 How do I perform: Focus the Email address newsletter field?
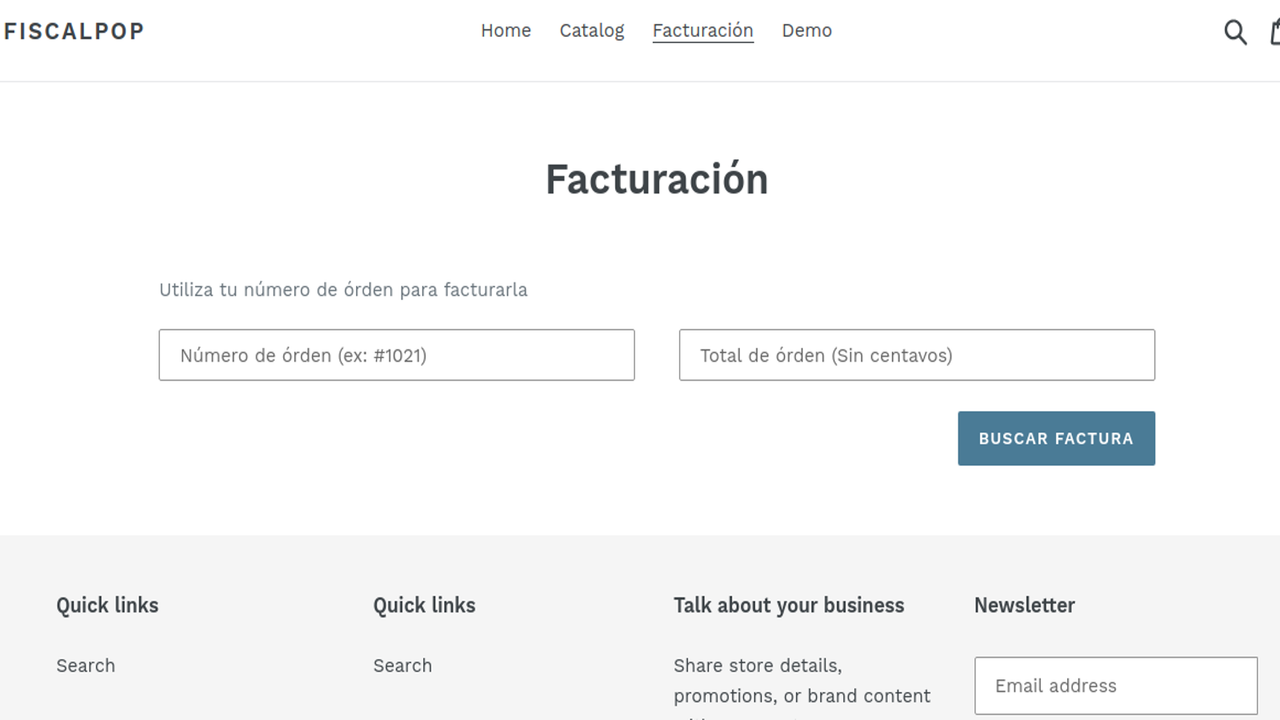[1115, 686]
